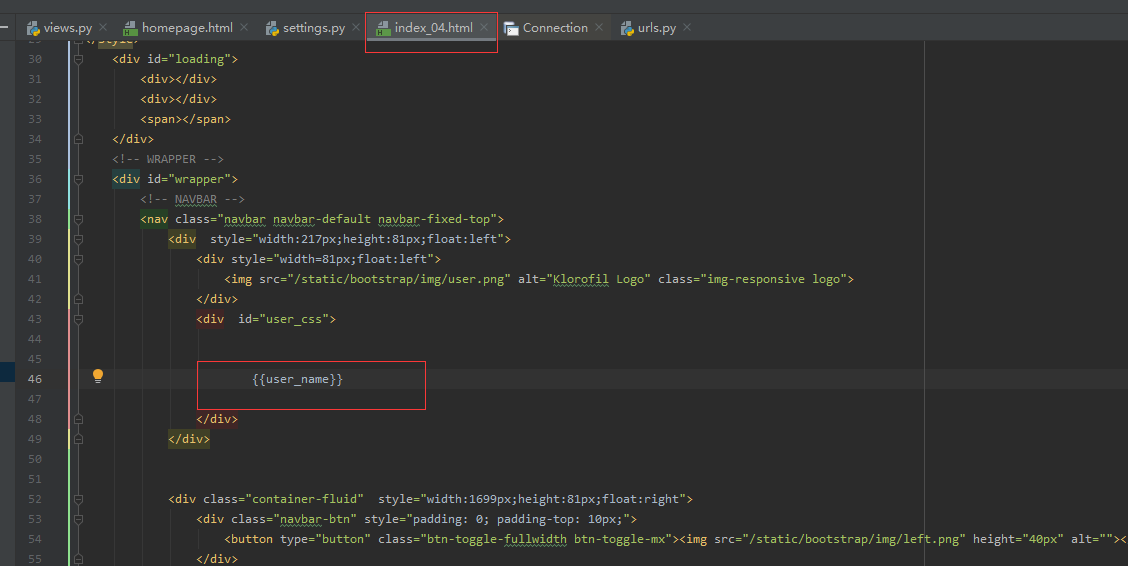1128x566 pixels.
Task: Click the navbar-fixed-top class name
Action: [434, 219]
